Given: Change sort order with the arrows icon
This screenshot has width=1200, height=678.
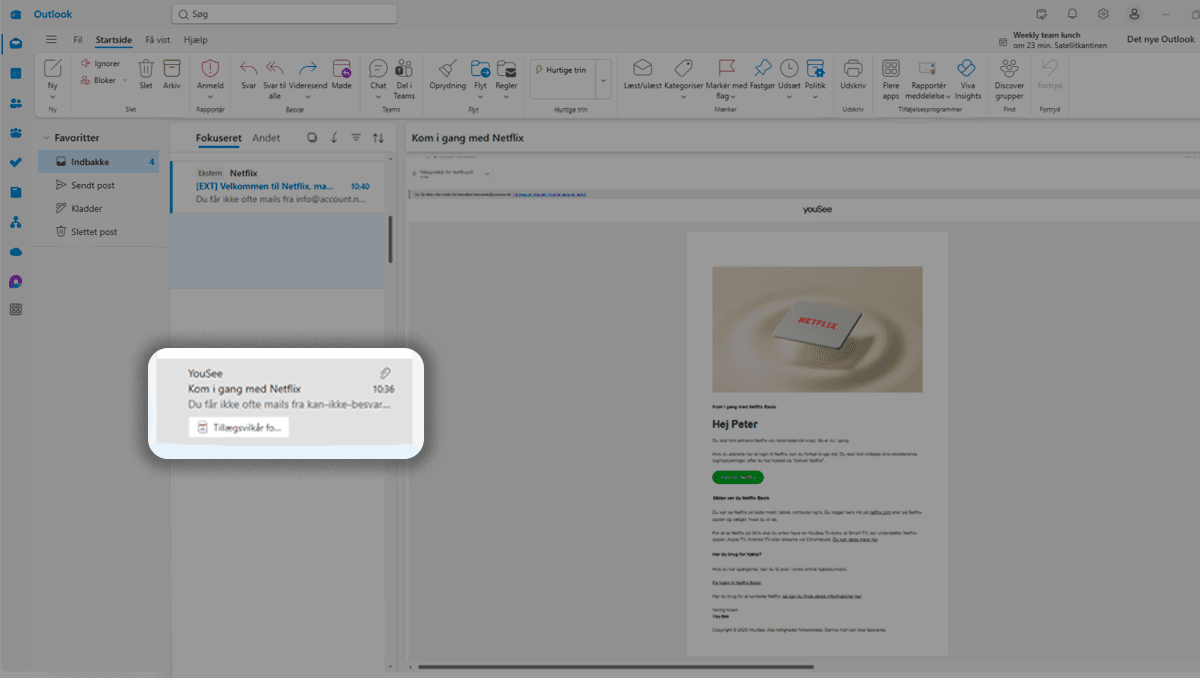Looking at the screenshot, I should coord(378,138).
